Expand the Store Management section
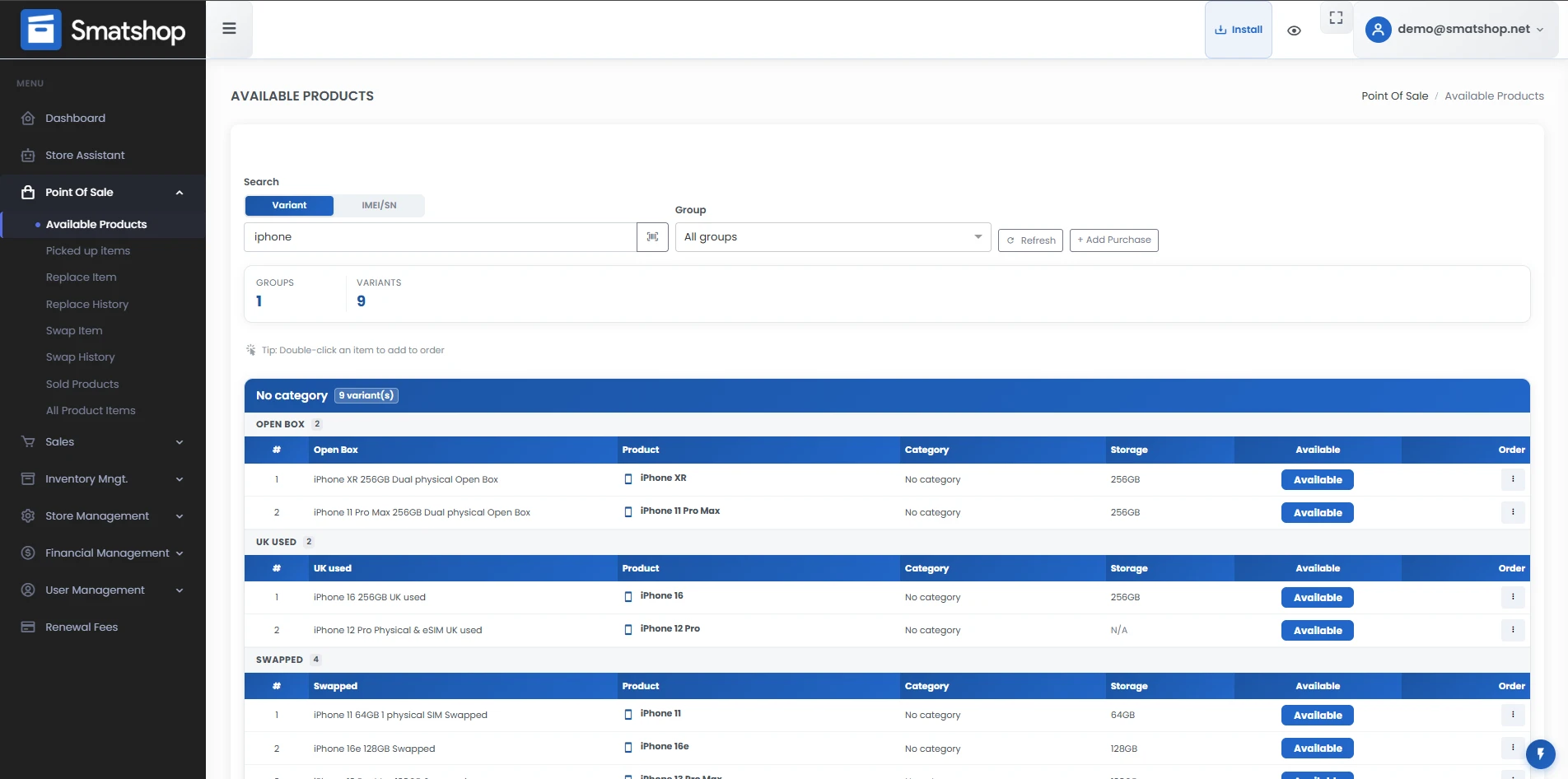The height and width of the screenshot is (779, 1568). [103, 516]
